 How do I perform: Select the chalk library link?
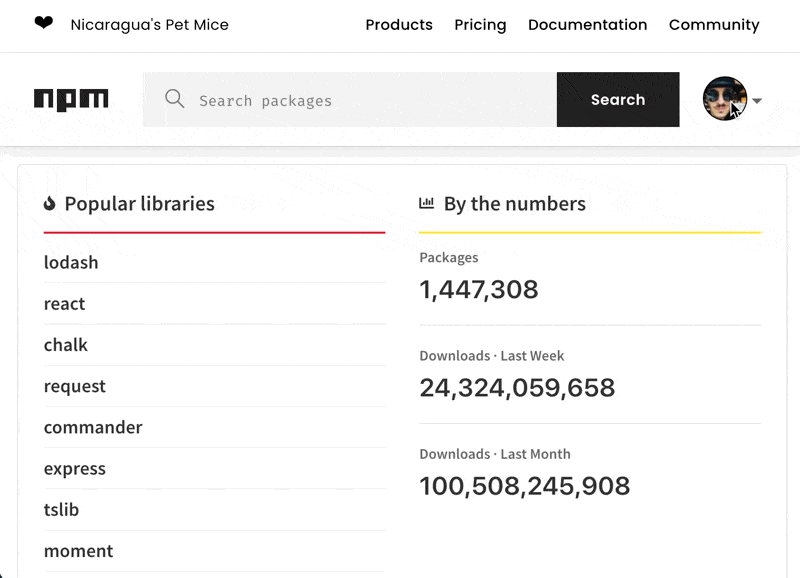click(x=65, y=344)
